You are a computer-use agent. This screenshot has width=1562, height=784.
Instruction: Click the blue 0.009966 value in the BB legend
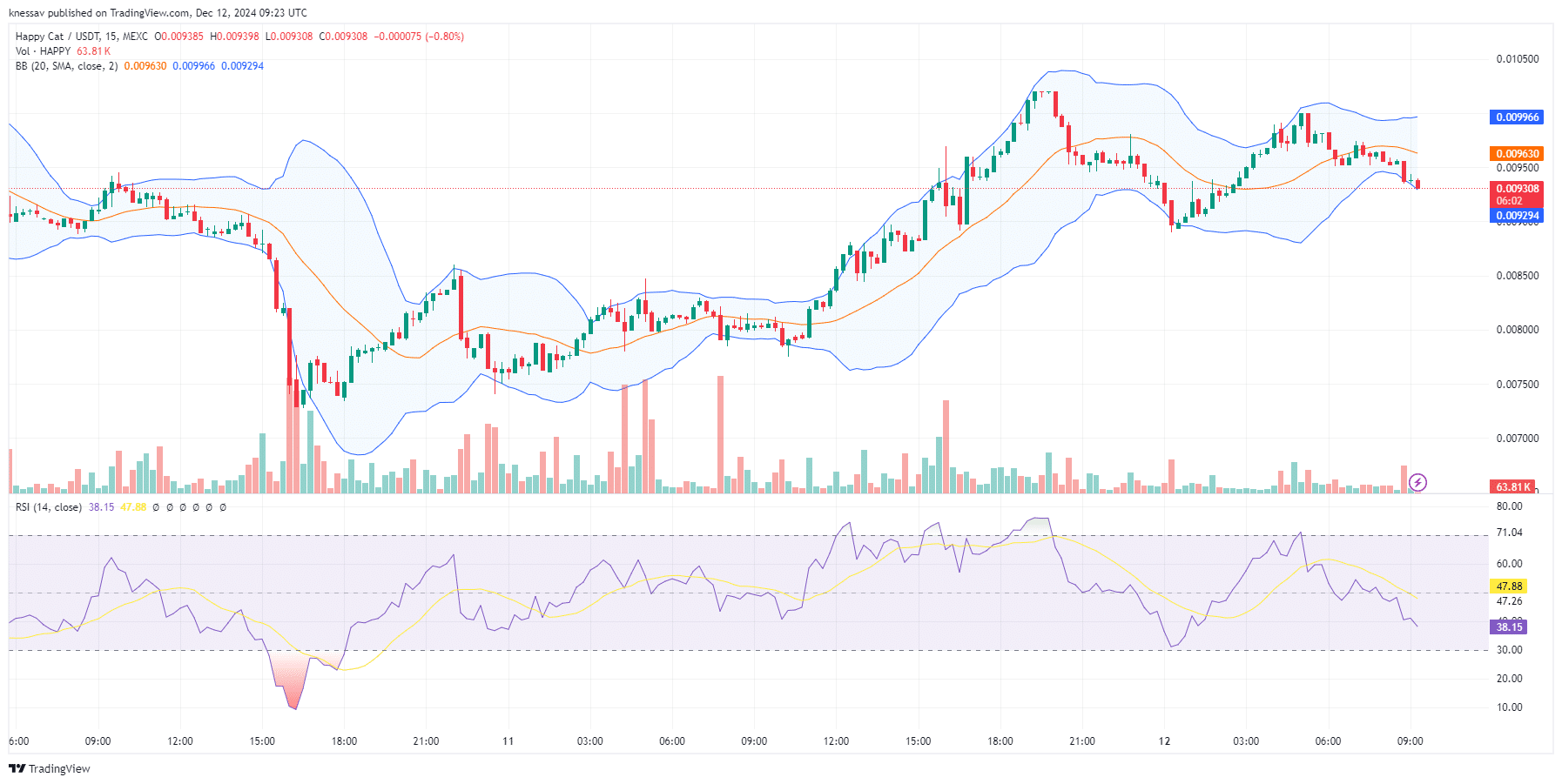[193, 66]
